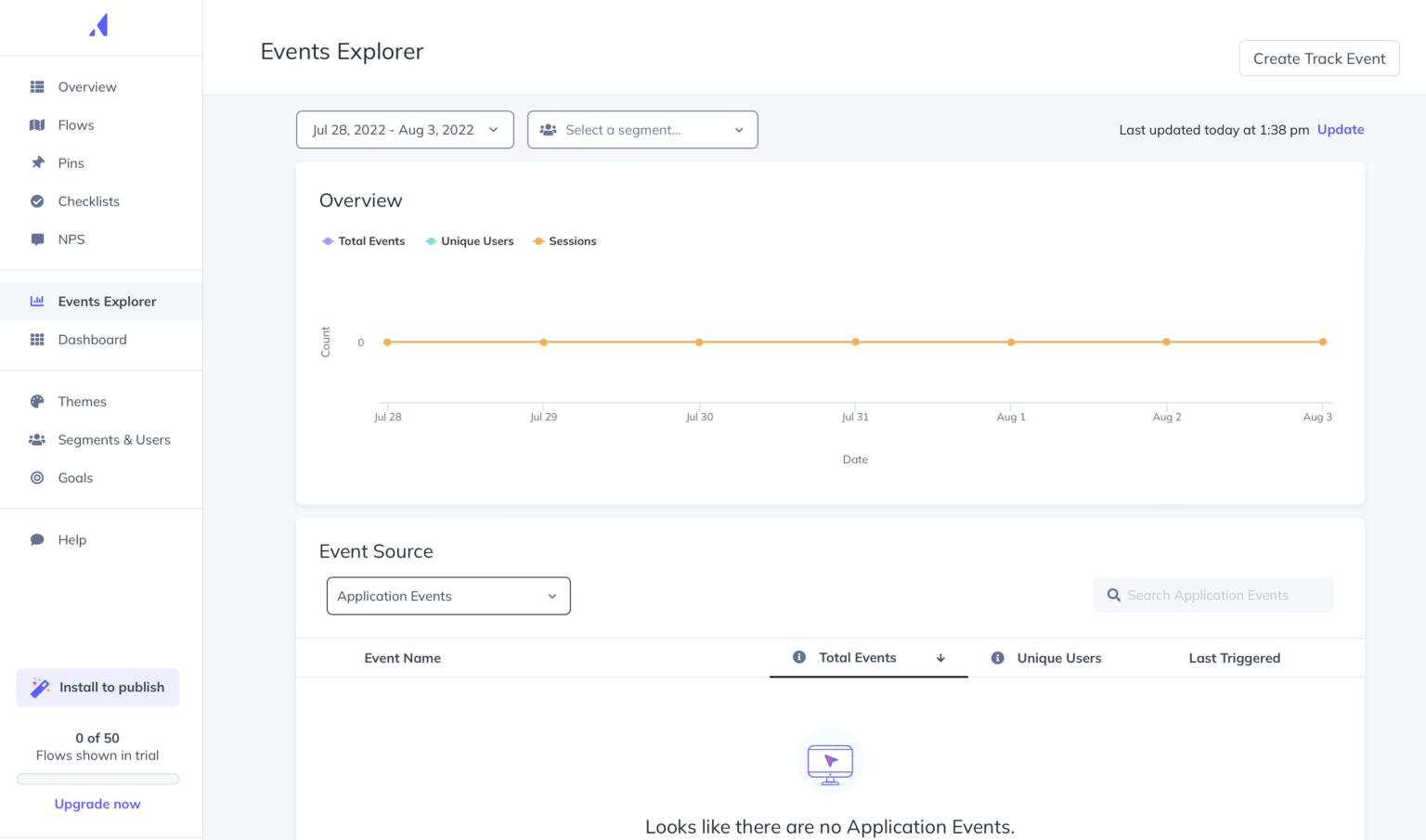1426x840 pixels.
Task: Click the Search Application Events field
Action: click(x=1212, y=595)
